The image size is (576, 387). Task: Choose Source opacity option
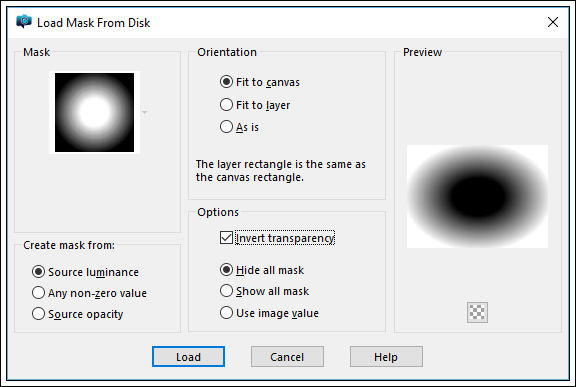(77, 314)
